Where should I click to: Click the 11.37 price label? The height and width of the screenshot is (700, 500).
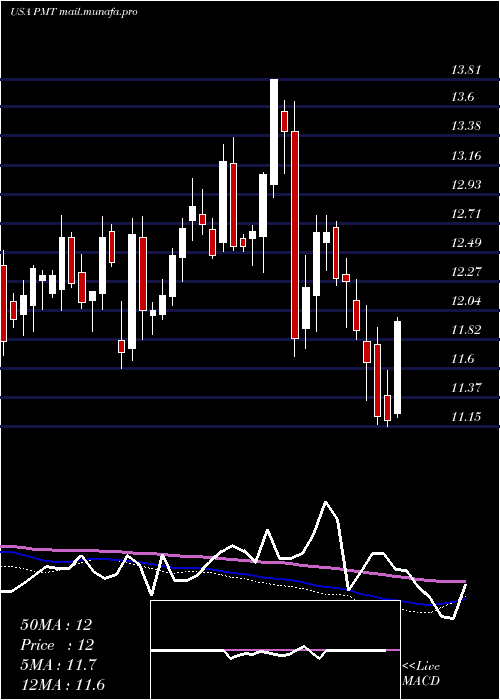(466, 388)
